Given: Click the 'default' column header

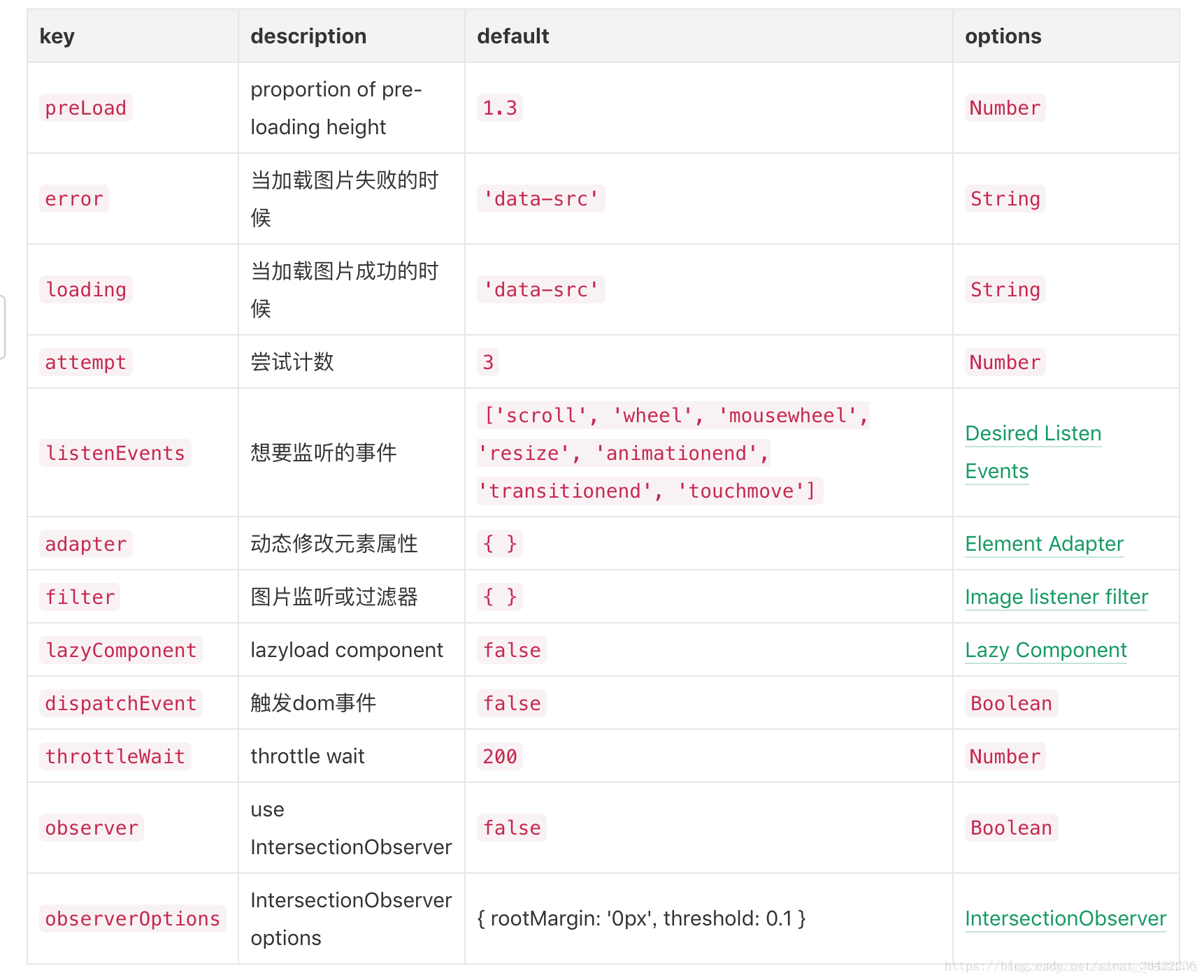Looking at the screenshot, I should click(x=513, y=36).
